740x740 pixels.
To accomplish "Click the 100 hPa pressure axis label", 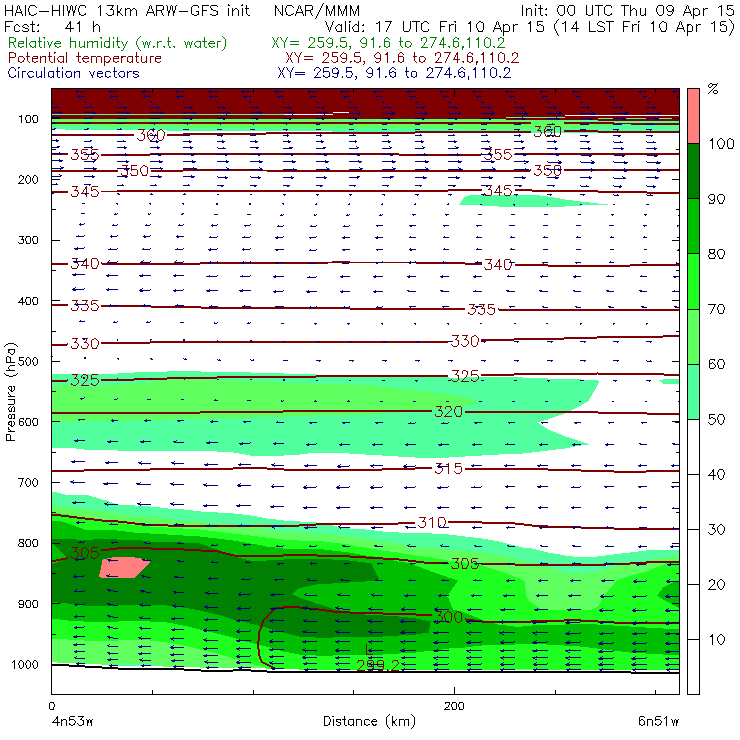I will point(28,119).
